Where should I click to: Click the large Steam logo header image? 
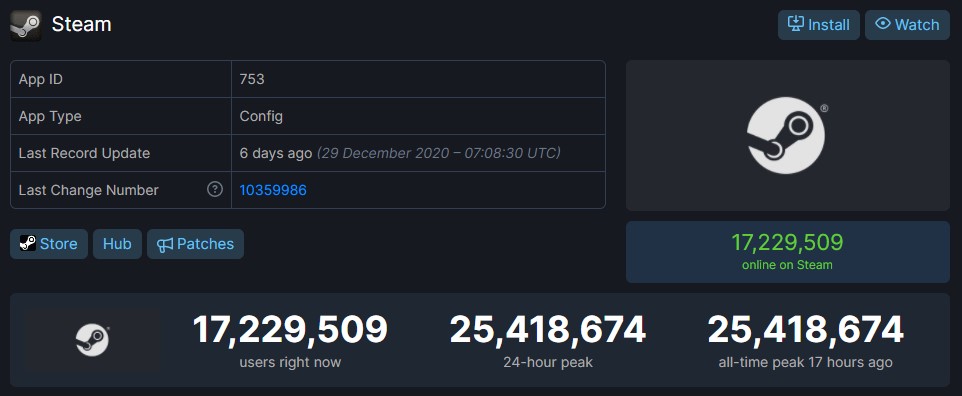pos(787,136)
